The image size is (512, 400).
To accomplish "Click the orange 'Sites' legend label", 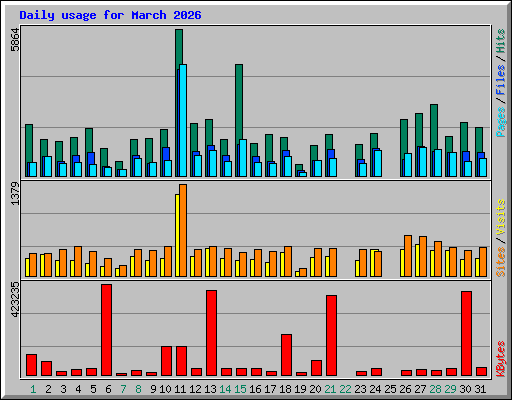I will click(x=501, y=262).
